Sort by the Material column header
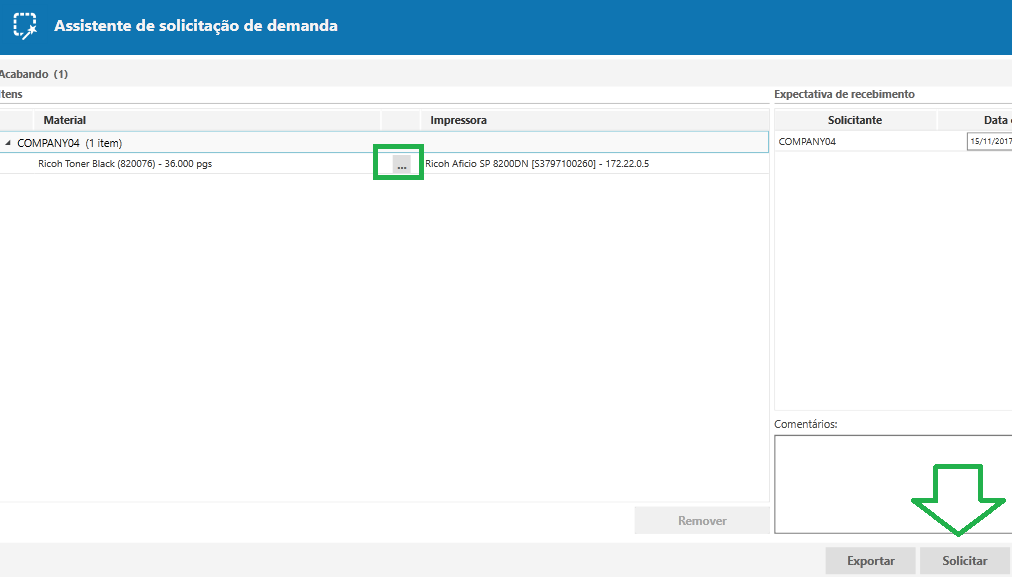The image size is (1012, 577). tap(65, 120)
